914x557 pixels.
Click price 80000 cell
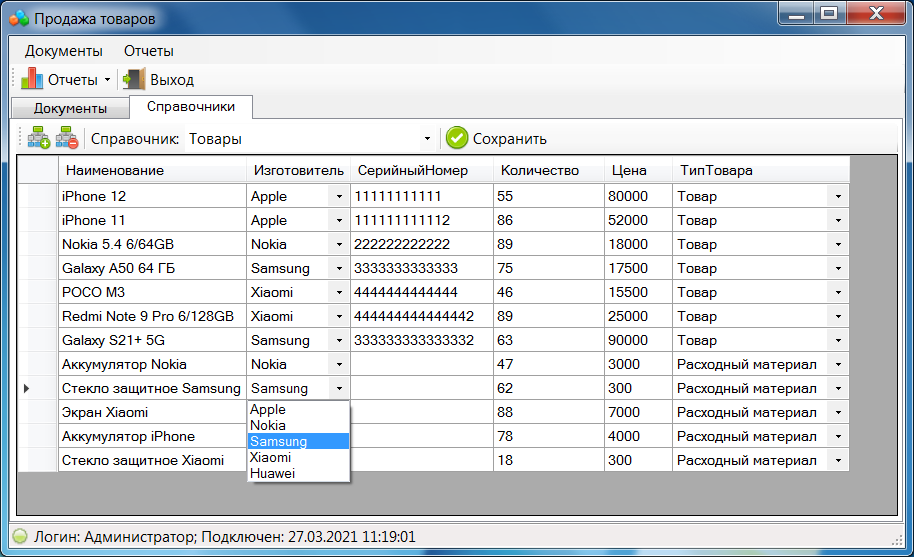tap(638, 196)
